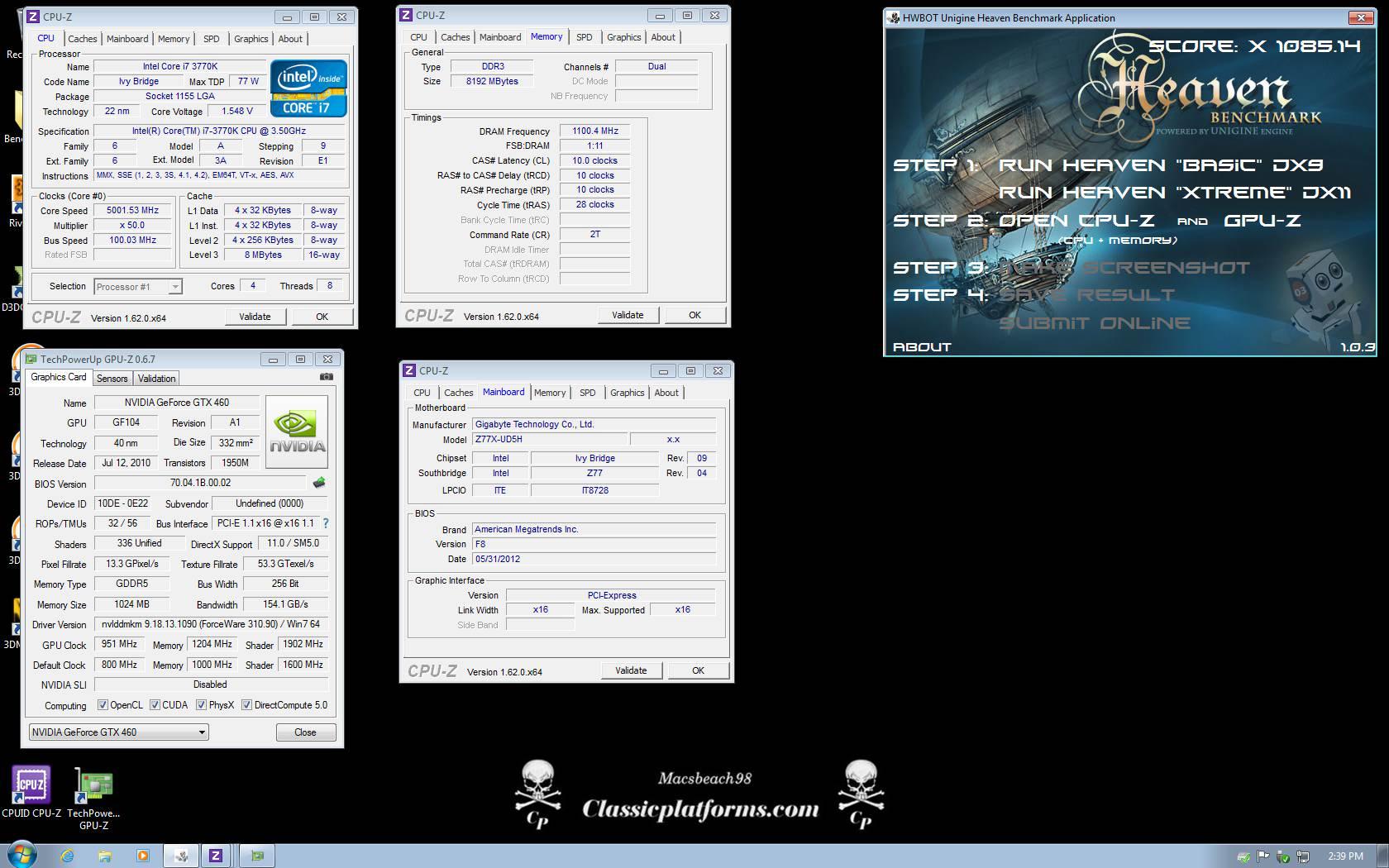This screenshot has height=868, width=1389.
Task: Open the CPUID CPU-Z desktop shortcut
Action: point(31,792)
